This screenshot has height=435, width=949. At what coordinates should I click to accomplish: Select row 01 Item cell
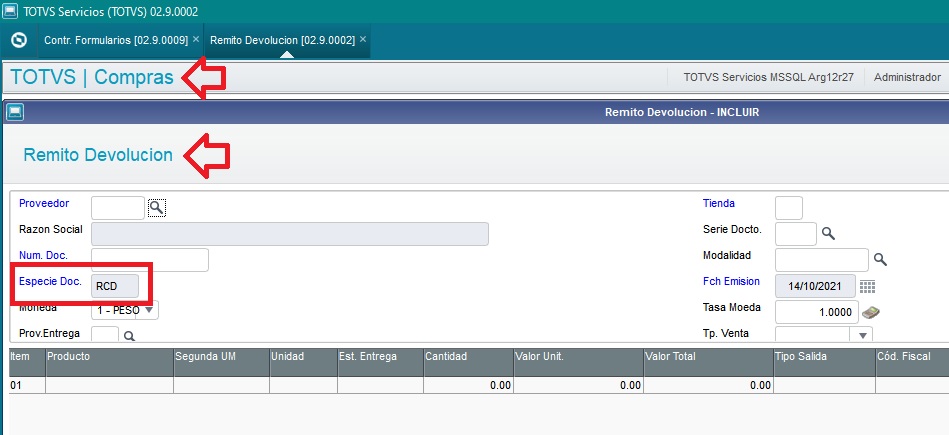tap(27, 385)
